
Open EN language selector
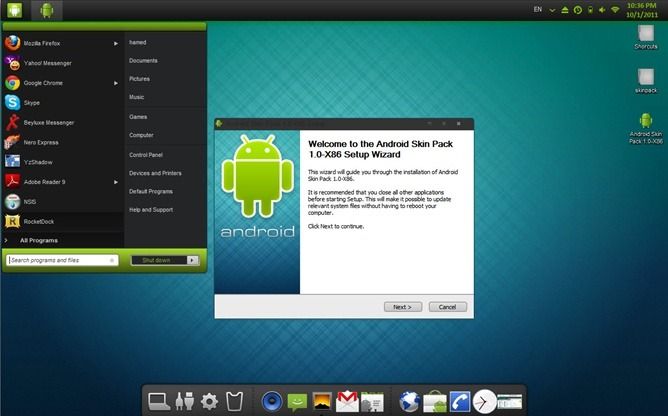(x=538, y=9)
